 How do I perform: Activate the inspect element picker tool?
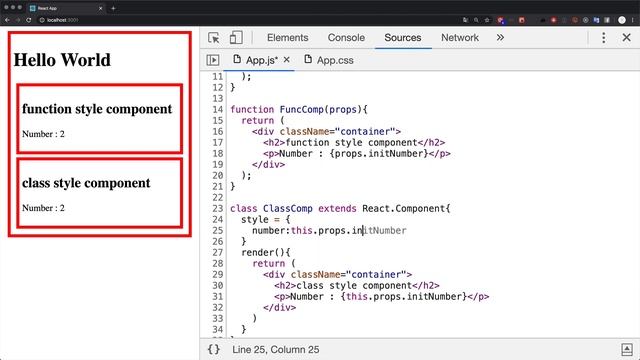[x=213, y=38]
